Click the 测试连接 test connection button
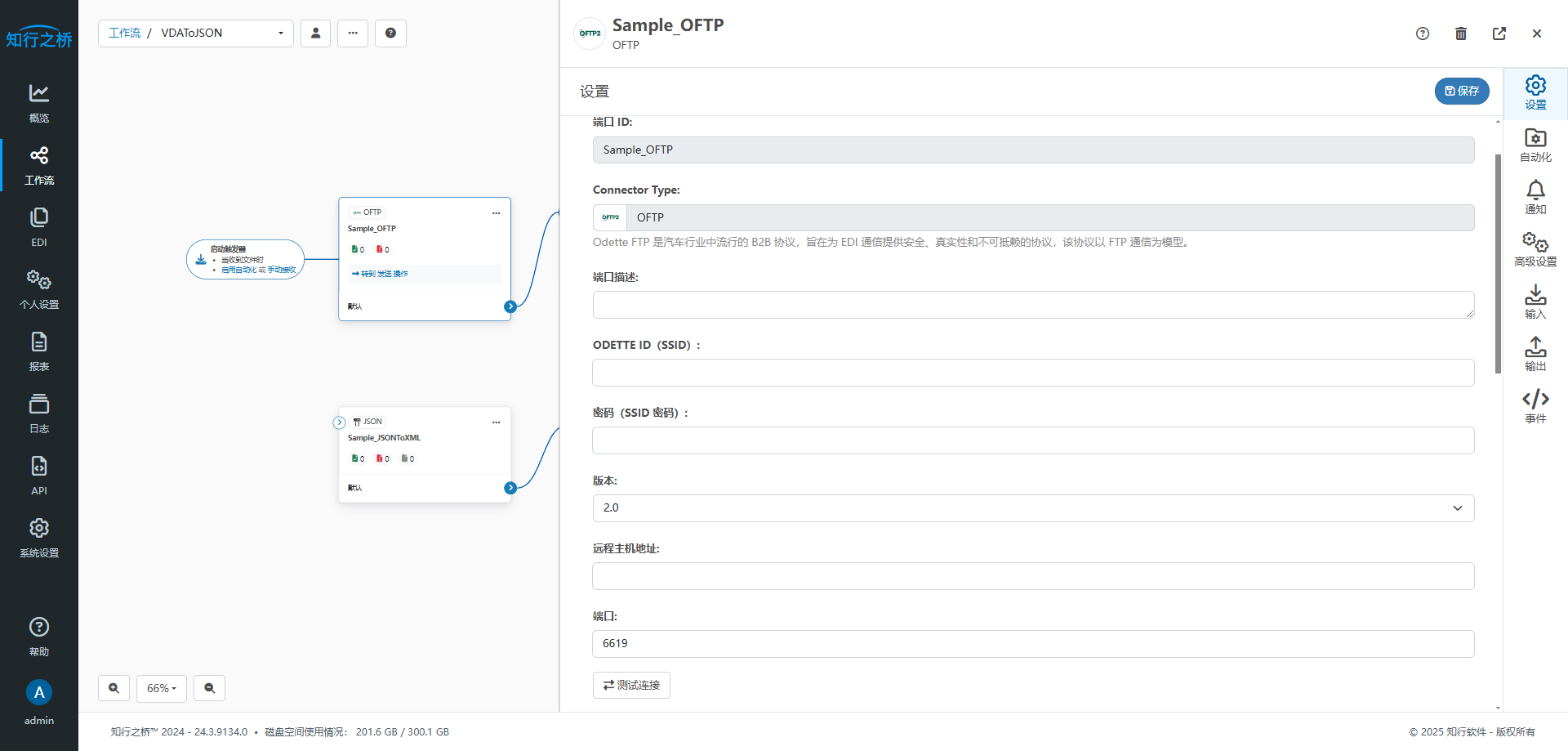 point(631,685)
